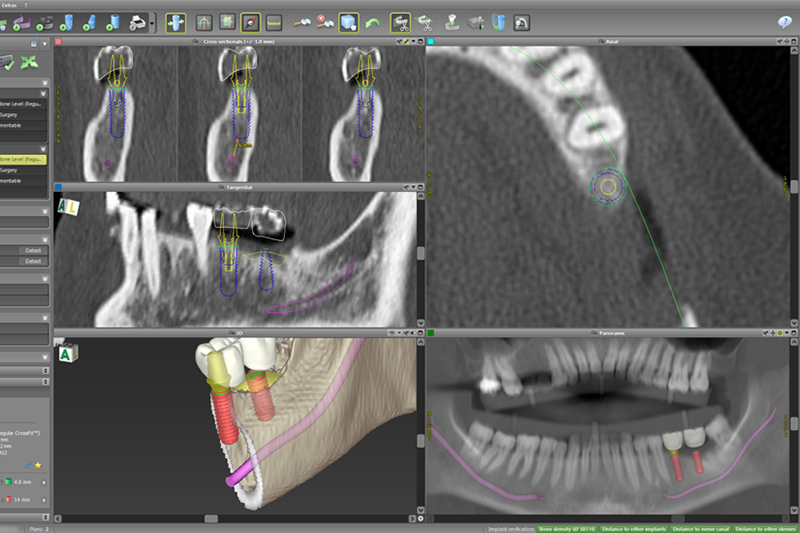The image size is (800, 533).
Task: Click the yellow favorite star icon
Action: click(38, 465)
